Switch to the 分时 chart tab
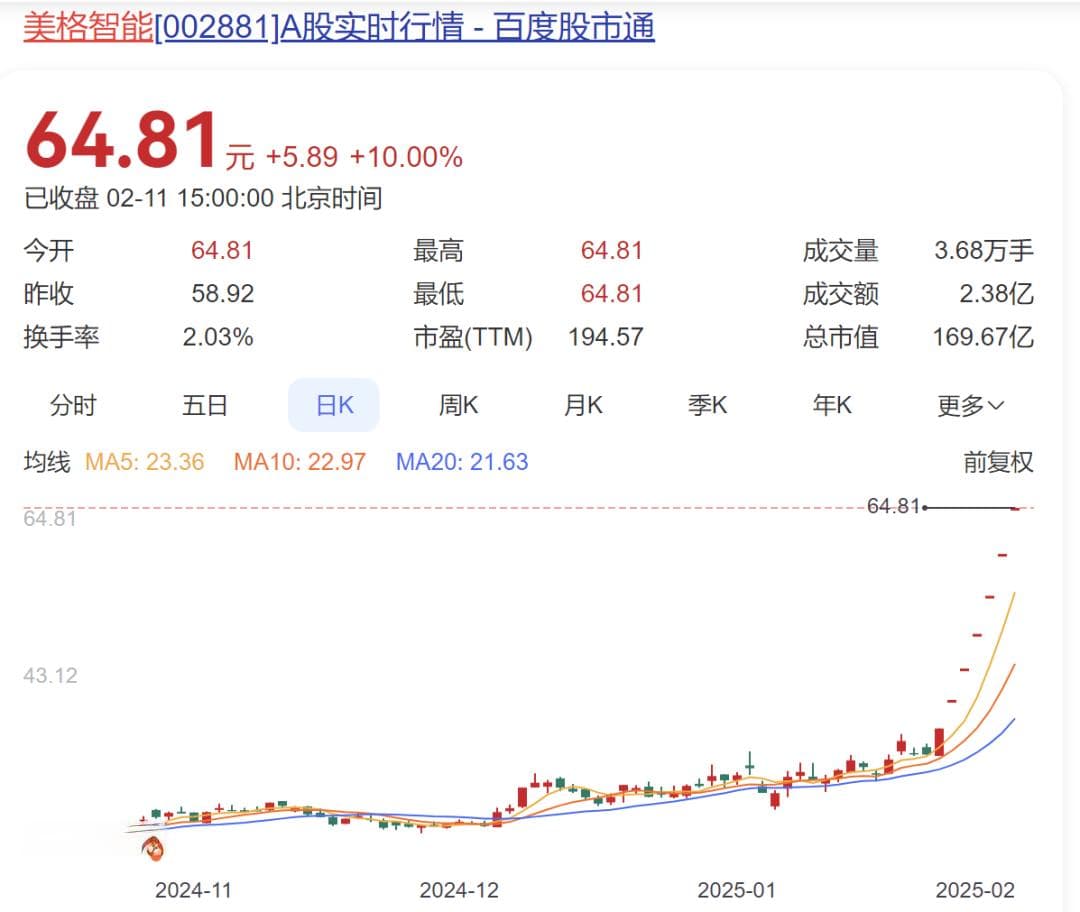Image resolution: width=1080 pixels, height=912 pixels. pyautogui.click(x=72, y=405)
